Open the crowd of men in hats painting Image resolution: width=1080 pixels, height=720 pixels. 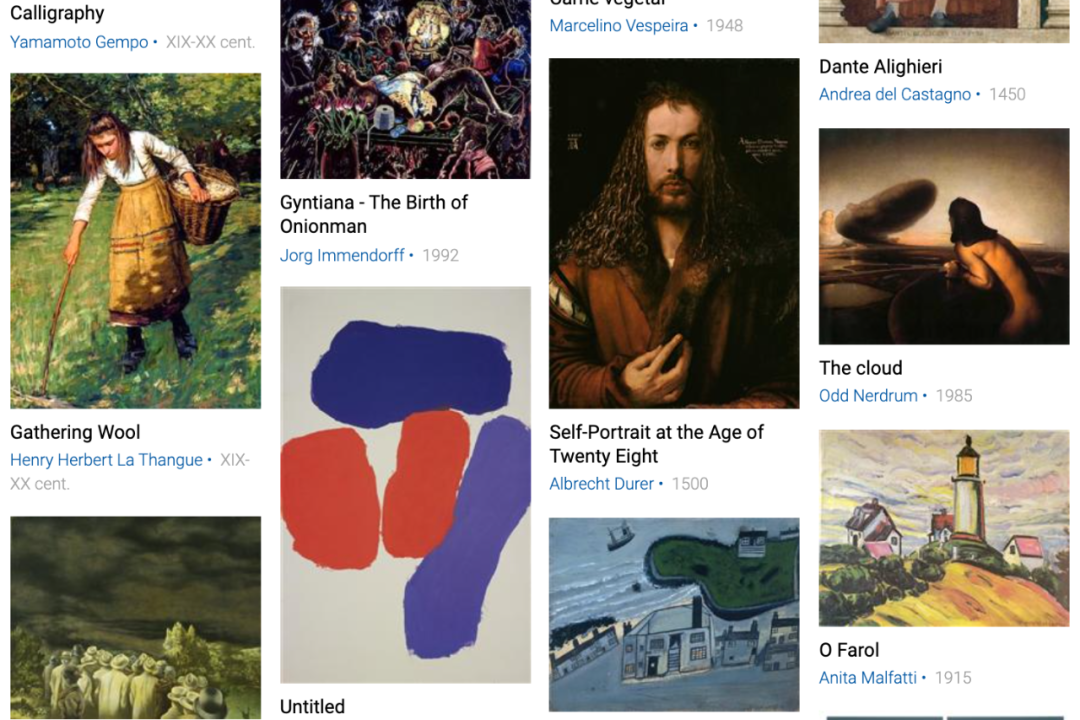135,618
